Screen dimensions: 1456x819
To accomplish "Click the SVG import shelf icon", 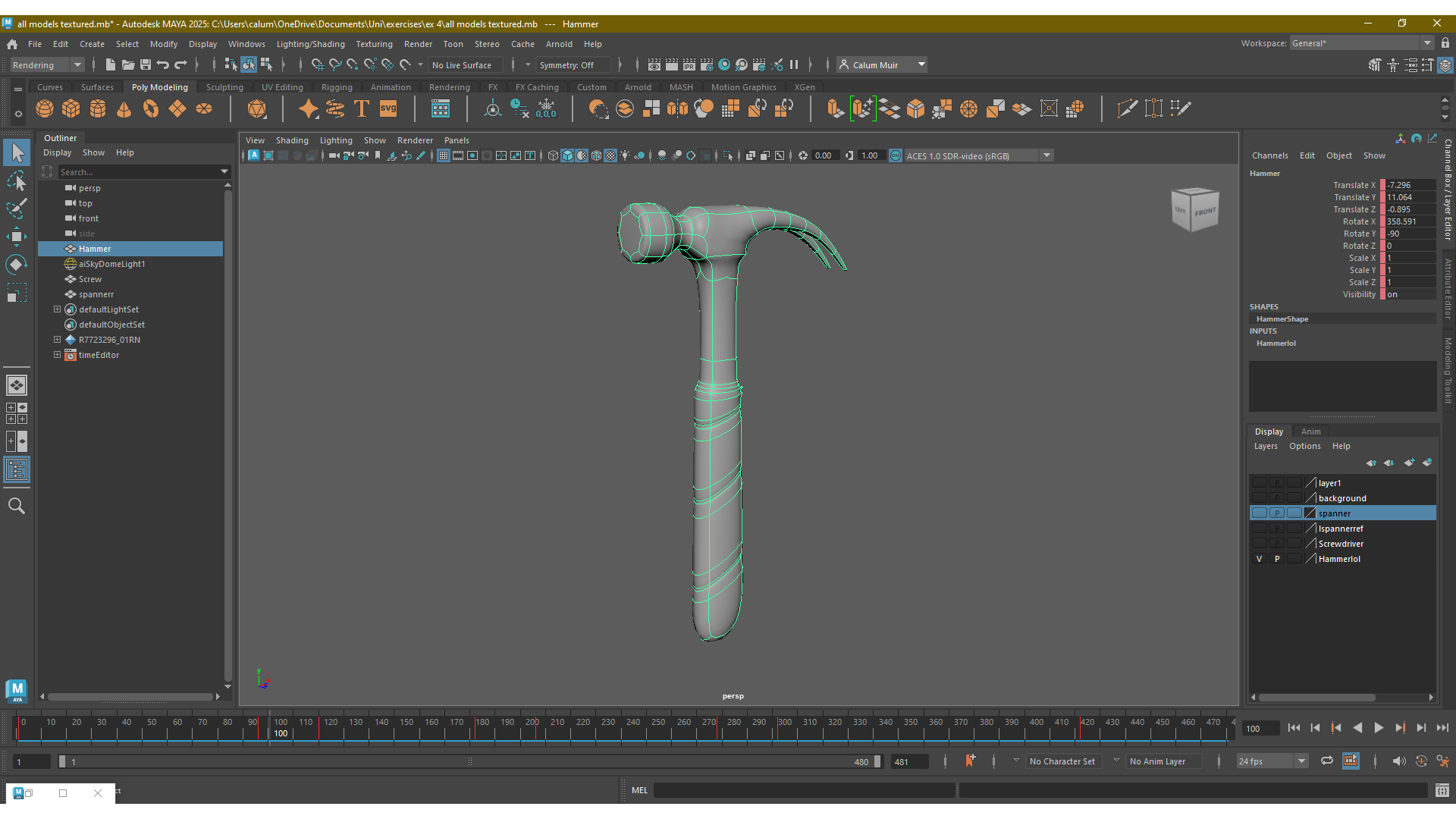I will 388,108.
